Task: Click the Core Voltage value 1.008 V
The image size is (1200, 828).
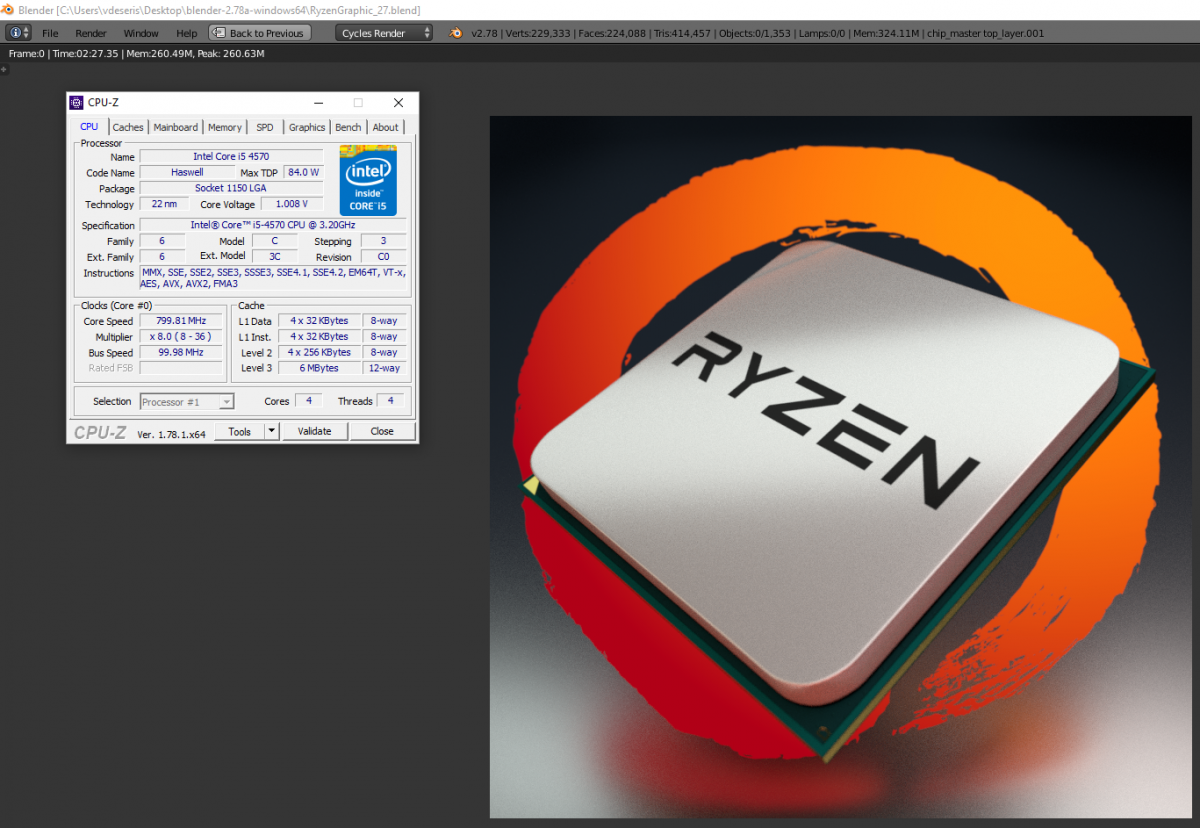Action: click(x=292, y=204)
